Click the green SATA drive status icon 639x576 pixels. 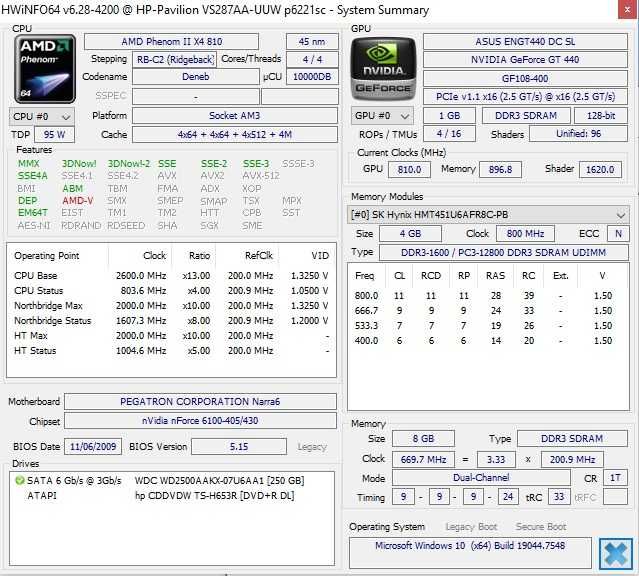tap(19, 481)
